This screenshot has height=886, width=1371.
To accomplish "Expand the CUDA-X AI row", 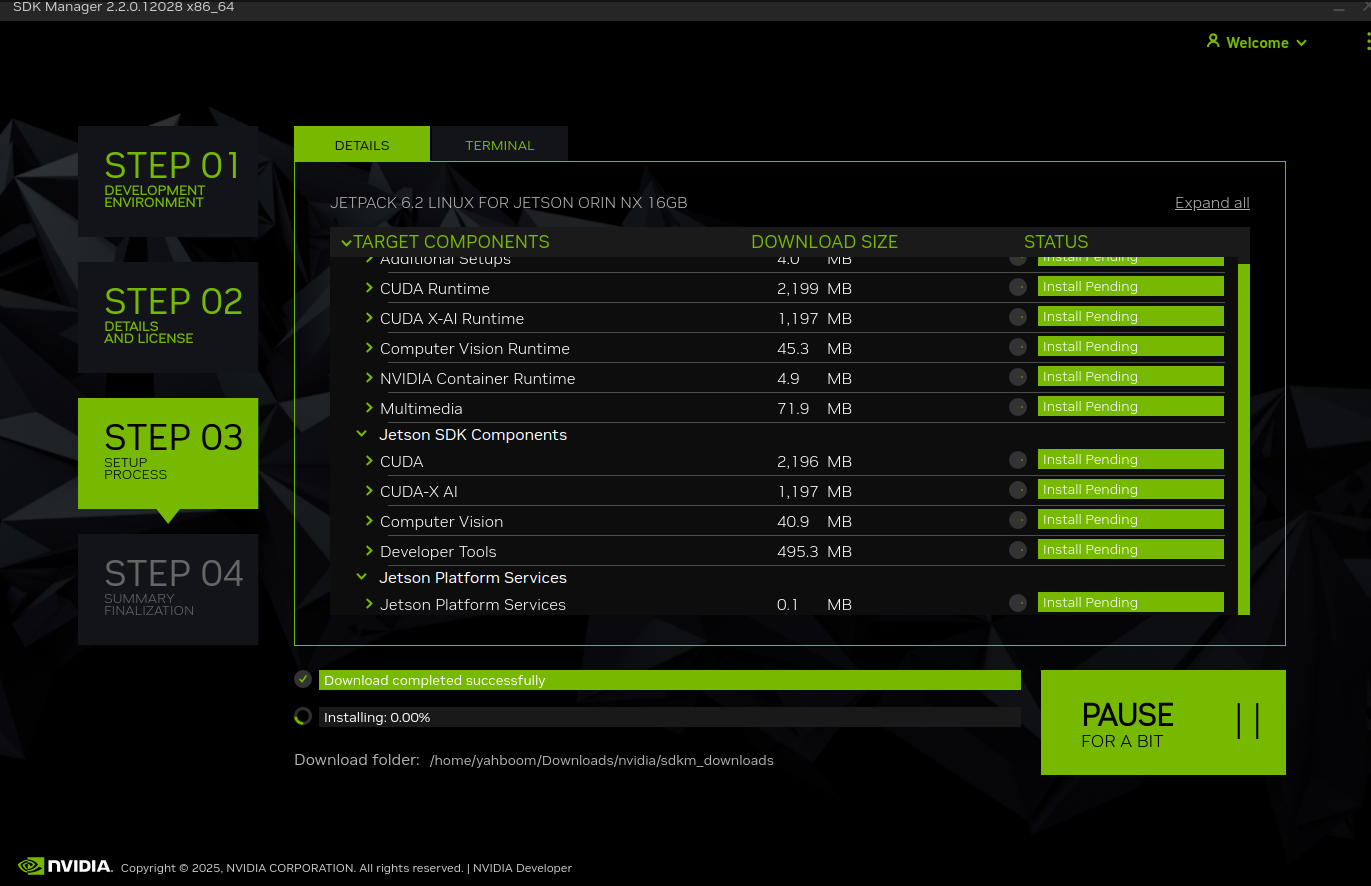I will pos(369,491).
